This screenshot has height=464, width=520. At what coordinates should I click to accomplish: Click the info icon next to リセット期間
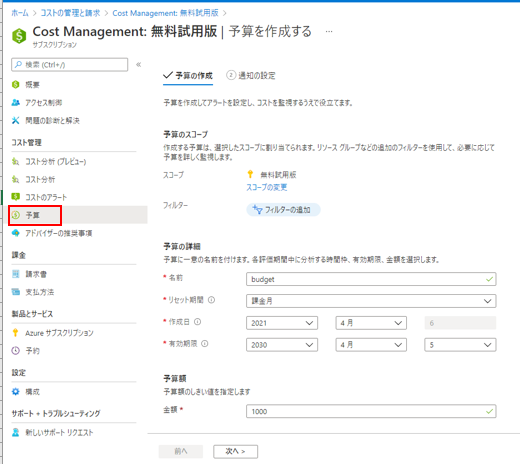[211, 300]
